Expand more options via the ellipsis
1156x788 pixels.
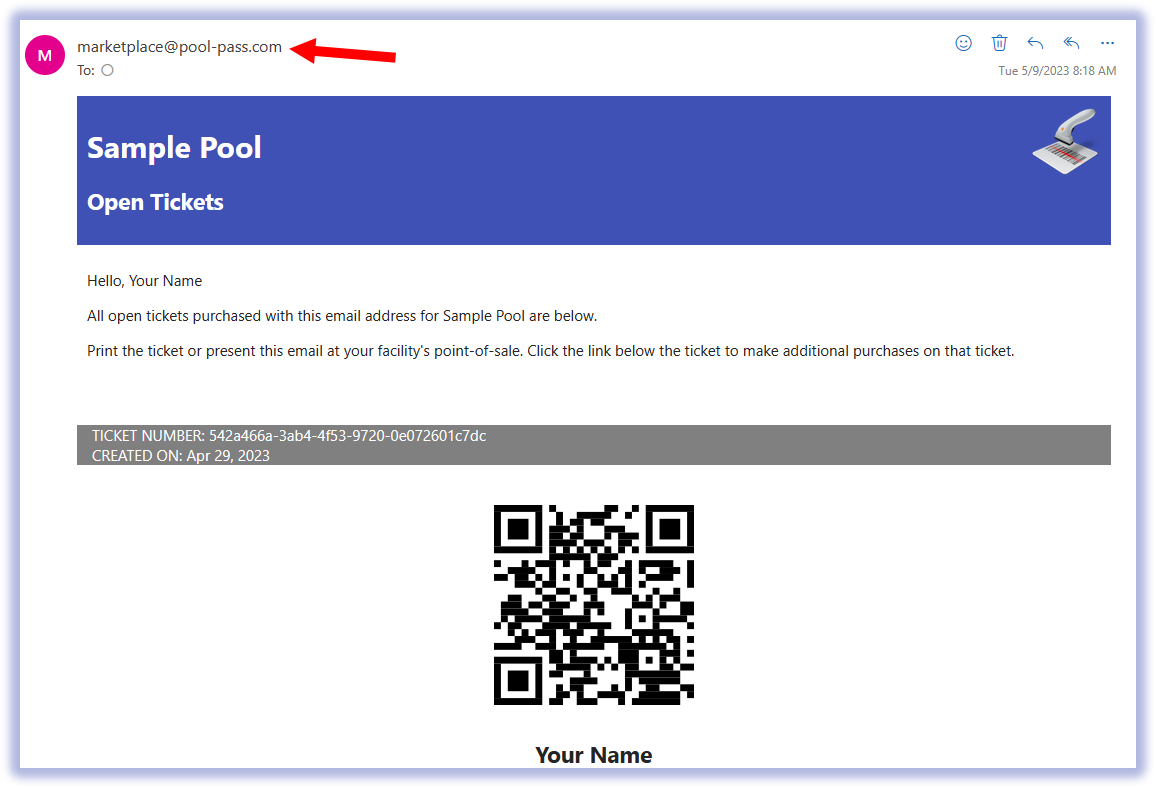pyautogui.click(x=1107, y=43)
